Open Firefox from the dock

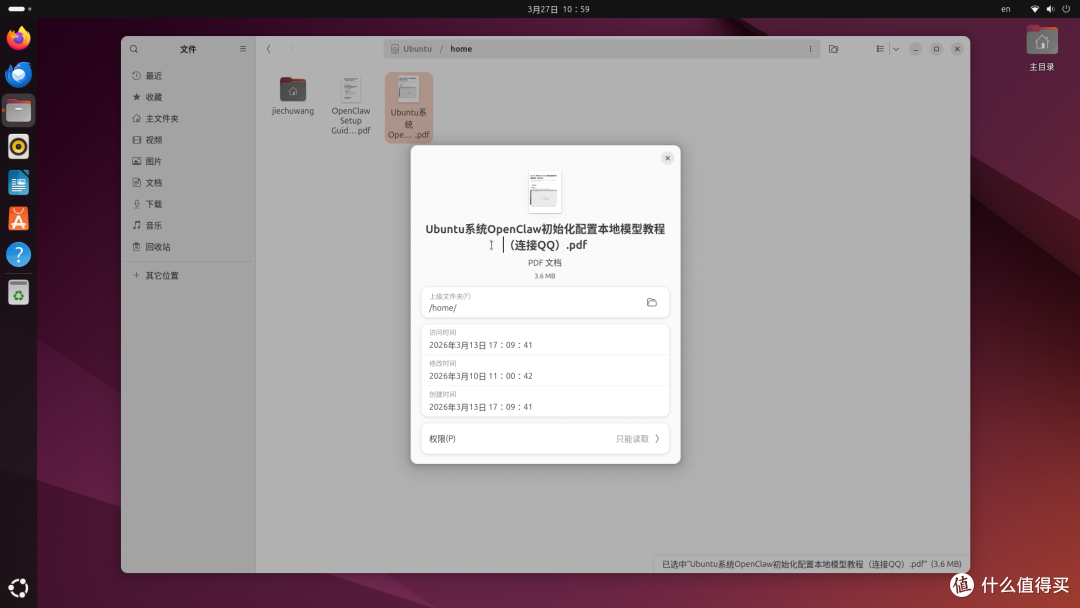19,38
